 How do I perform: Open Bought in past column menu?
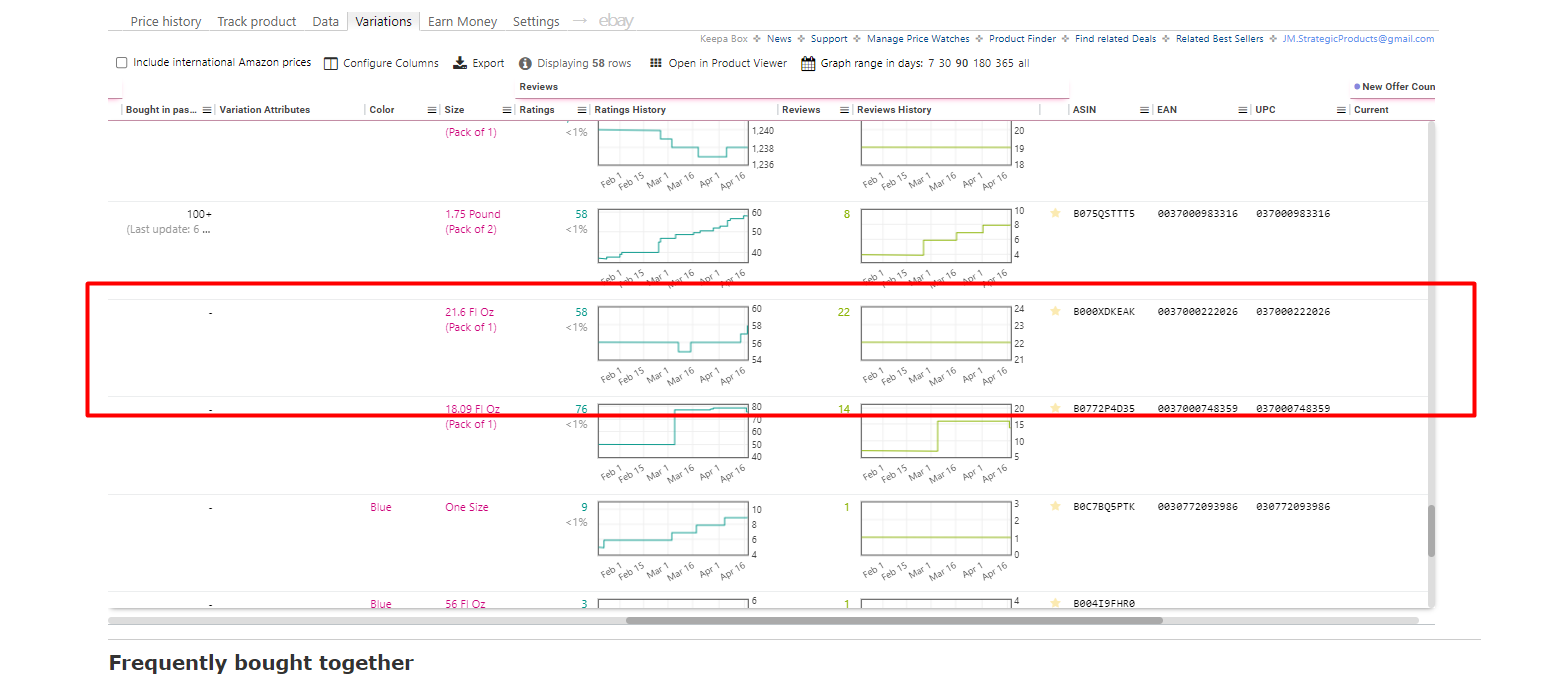coord(207,110)
